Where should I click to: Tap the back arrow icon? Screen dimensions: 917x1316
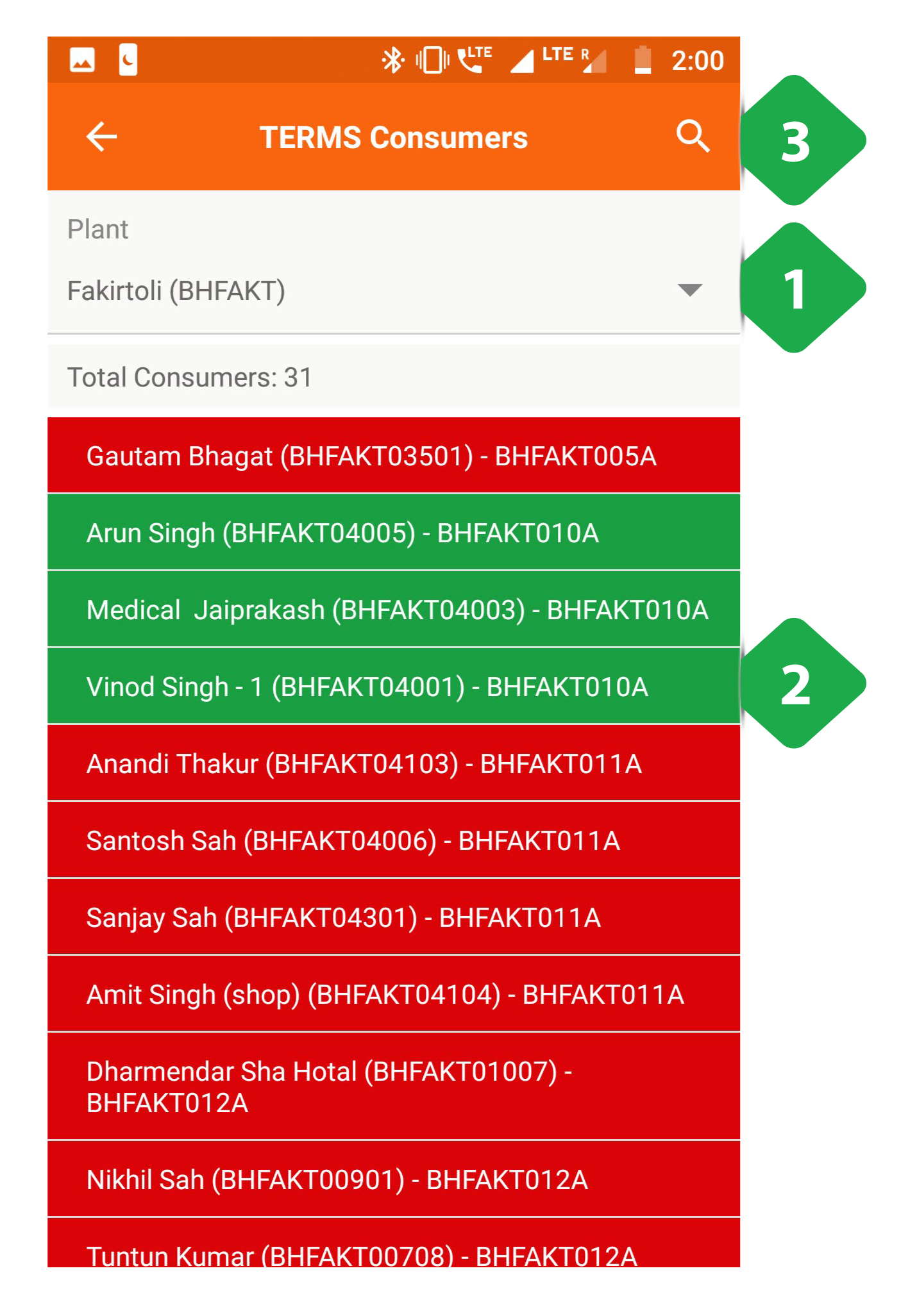101,137
